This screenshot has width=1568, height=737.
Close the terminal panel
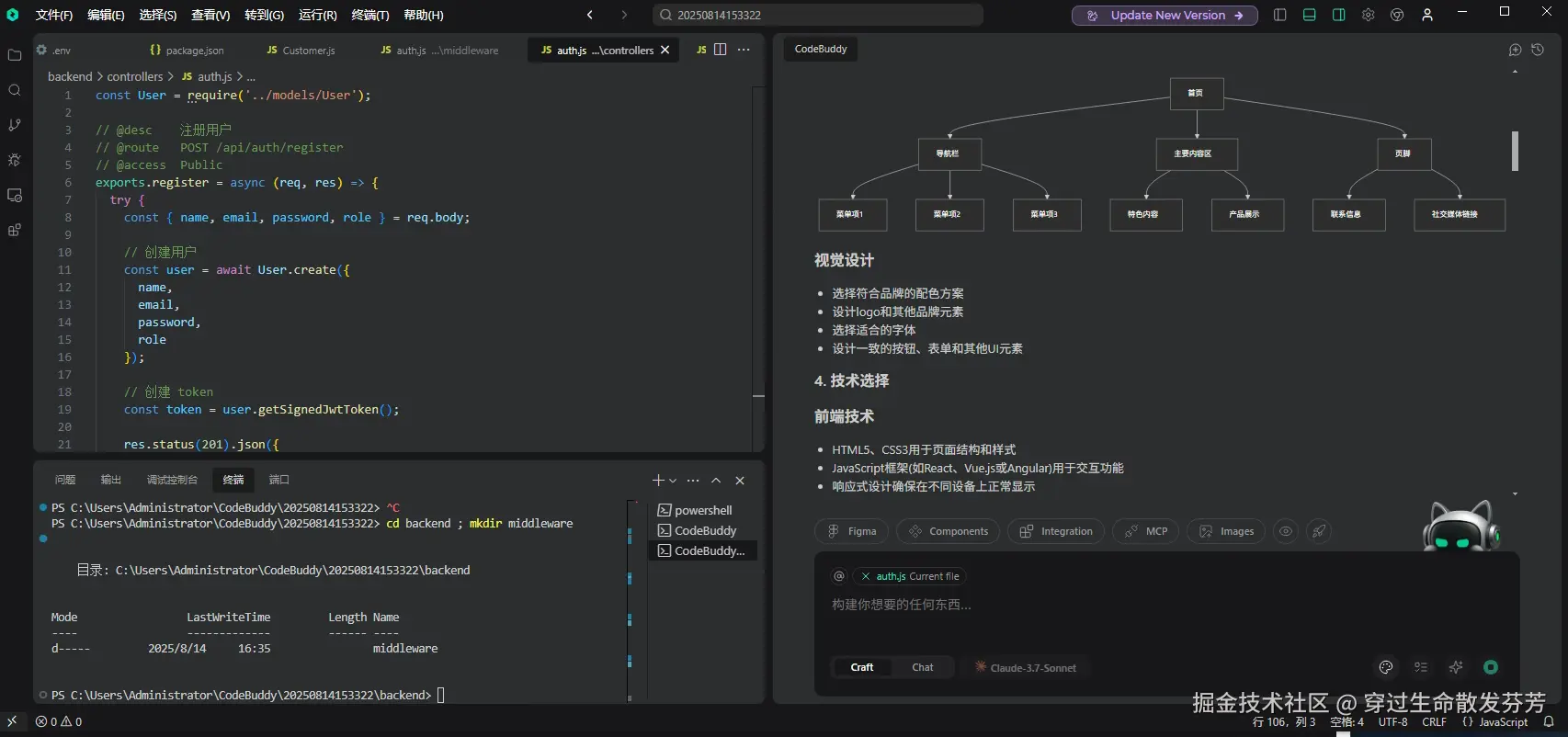(x=740, y=481)
